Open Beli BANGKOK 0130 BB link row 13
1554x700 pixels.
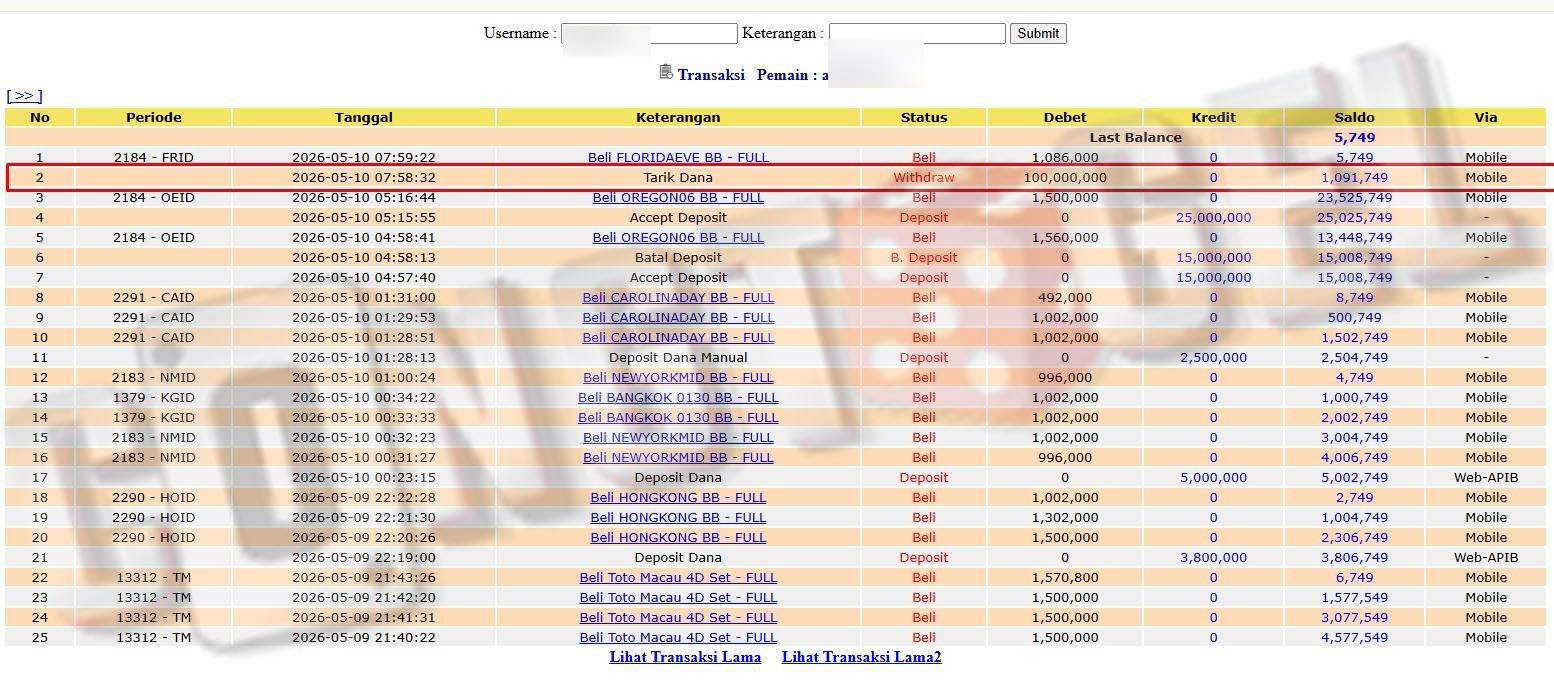click(678, 397)
